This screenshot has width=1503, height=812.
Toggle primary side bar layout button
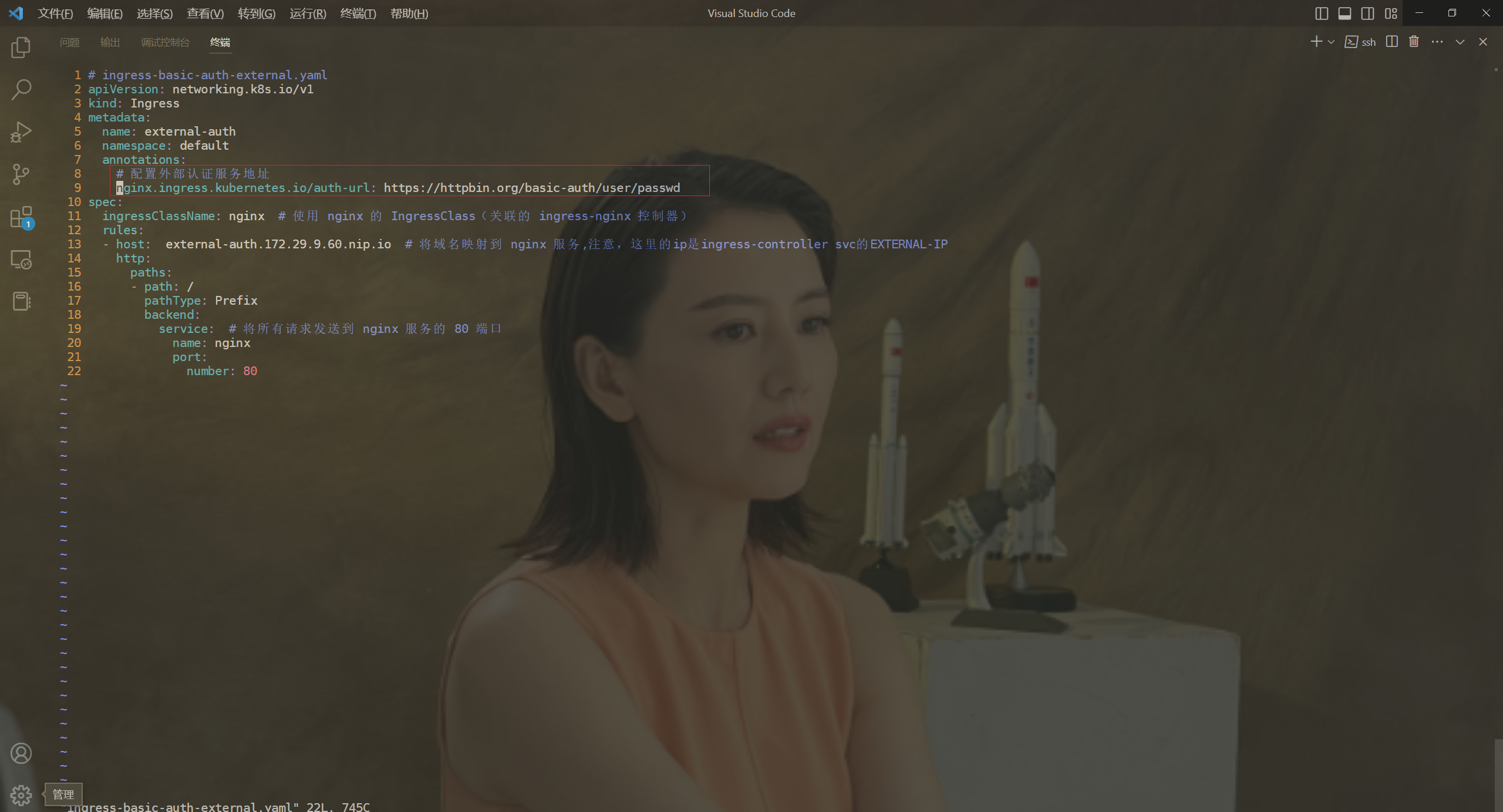(x=1322, y=14)
